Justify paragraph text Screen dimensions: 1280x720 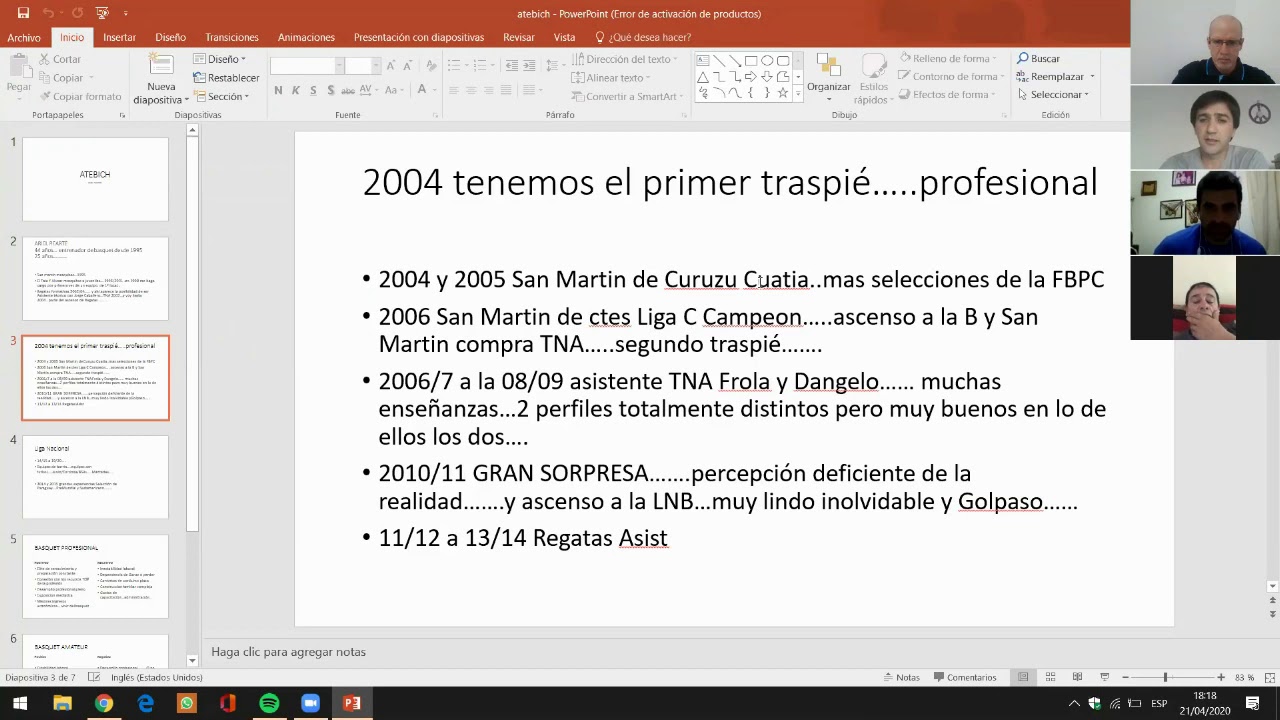pos(506,90)
